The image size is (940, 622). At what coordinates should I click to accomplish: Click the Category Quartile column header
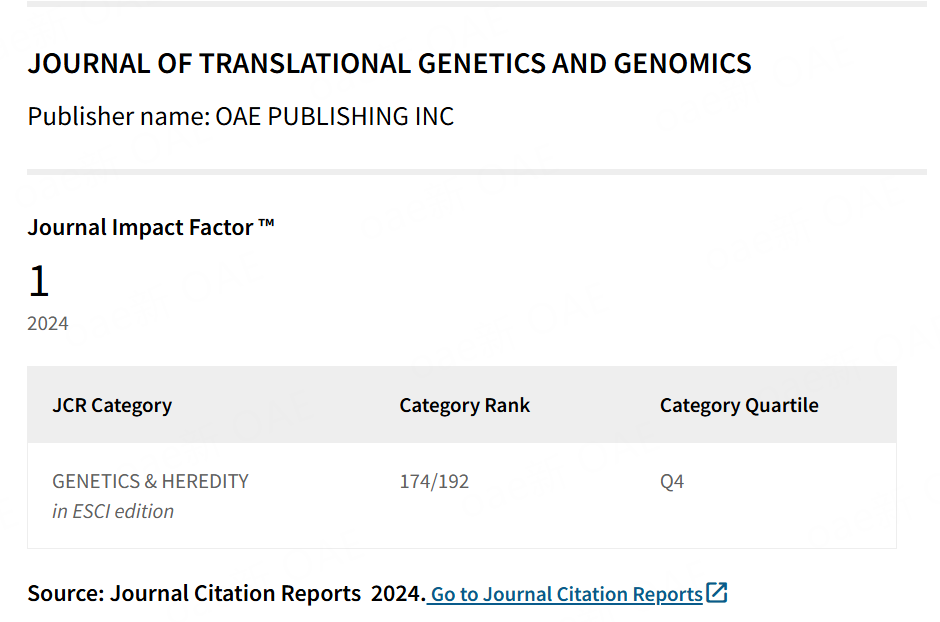click(739, 406)
